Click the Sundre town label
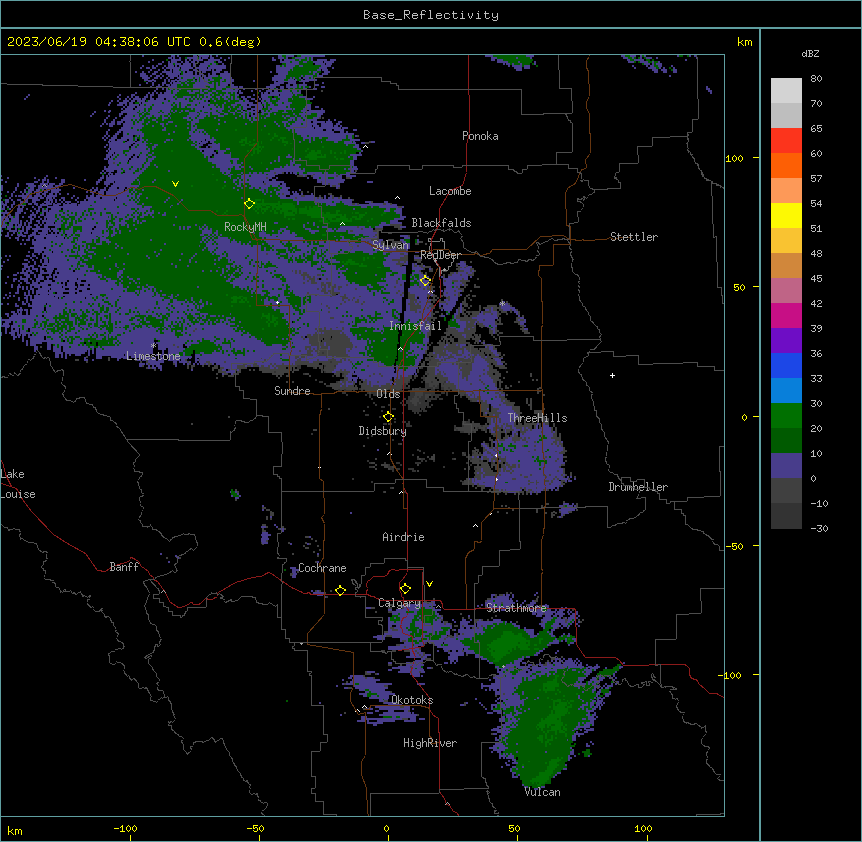Image resolution: width=862 pixels, height=842 pixels. (x=292, y=391)
